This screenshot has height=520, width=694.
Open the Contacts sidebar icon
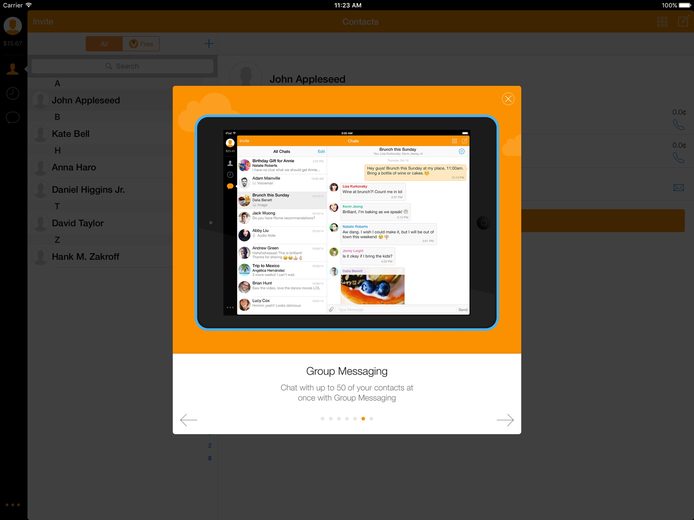[x=12, y=69]
